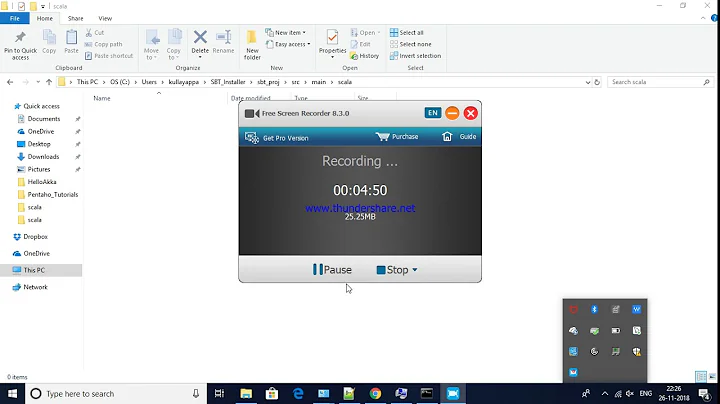Image resolution: width=720 pixels, height=404 pixels.
Task: Select Quick access in navigation pane
Action: coord(41,106)
